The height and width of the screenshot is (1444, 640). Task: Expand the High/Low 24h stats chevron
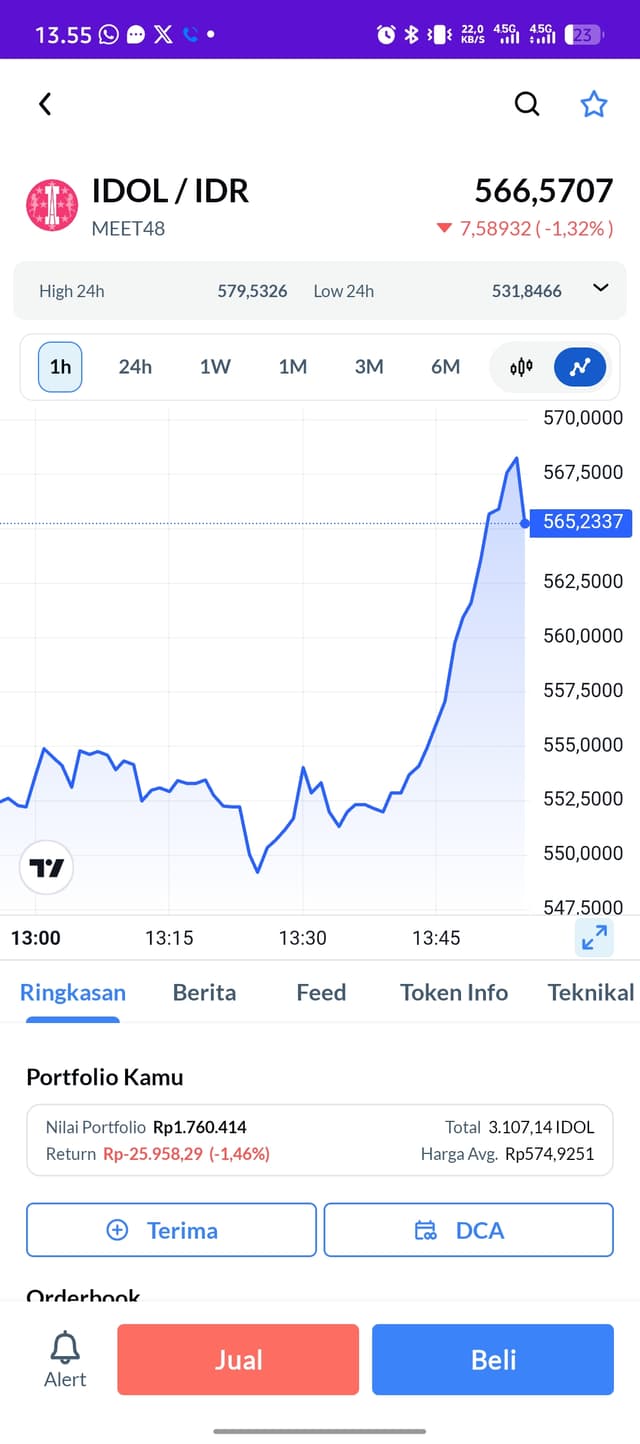pyautogui.click(x=600, y=288)
